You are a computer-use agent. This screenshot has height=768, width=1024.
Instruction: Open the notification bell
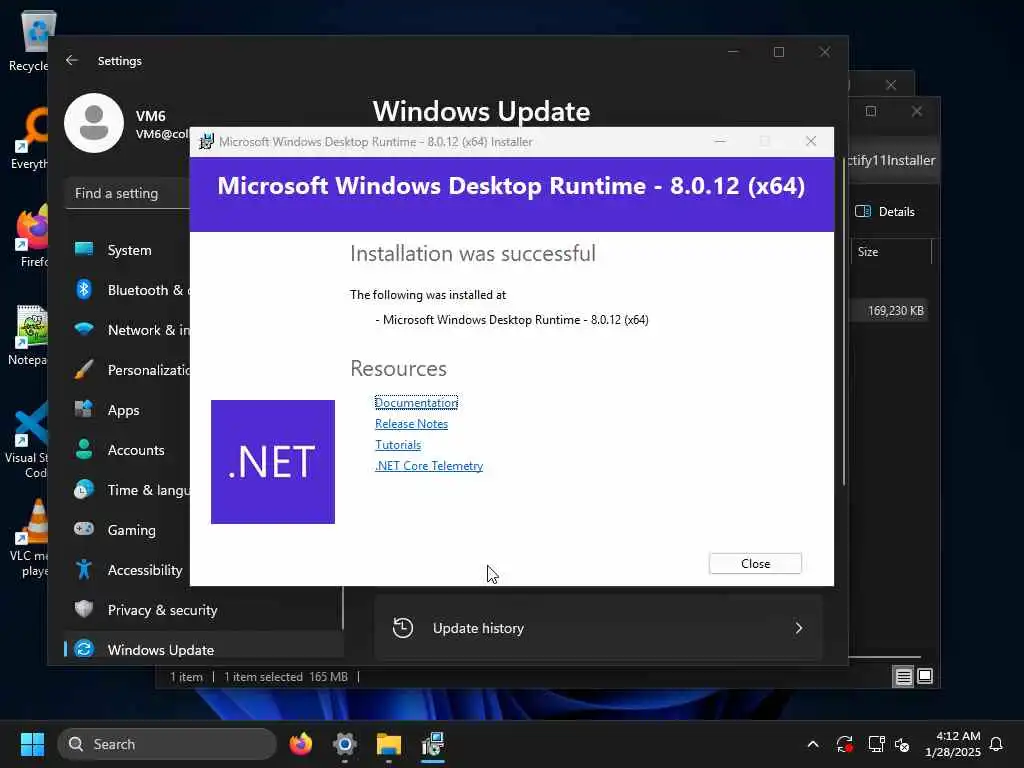pos(997,744)
